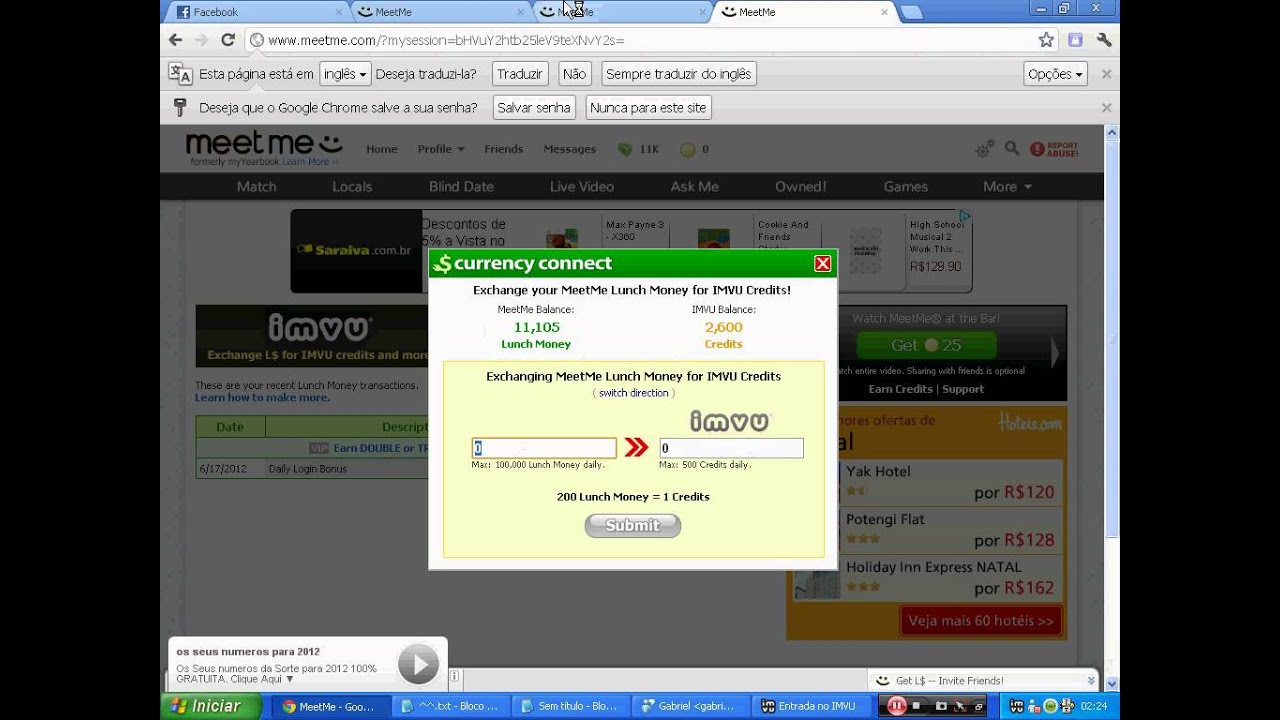Open the new tab button

tap(910, 12)
